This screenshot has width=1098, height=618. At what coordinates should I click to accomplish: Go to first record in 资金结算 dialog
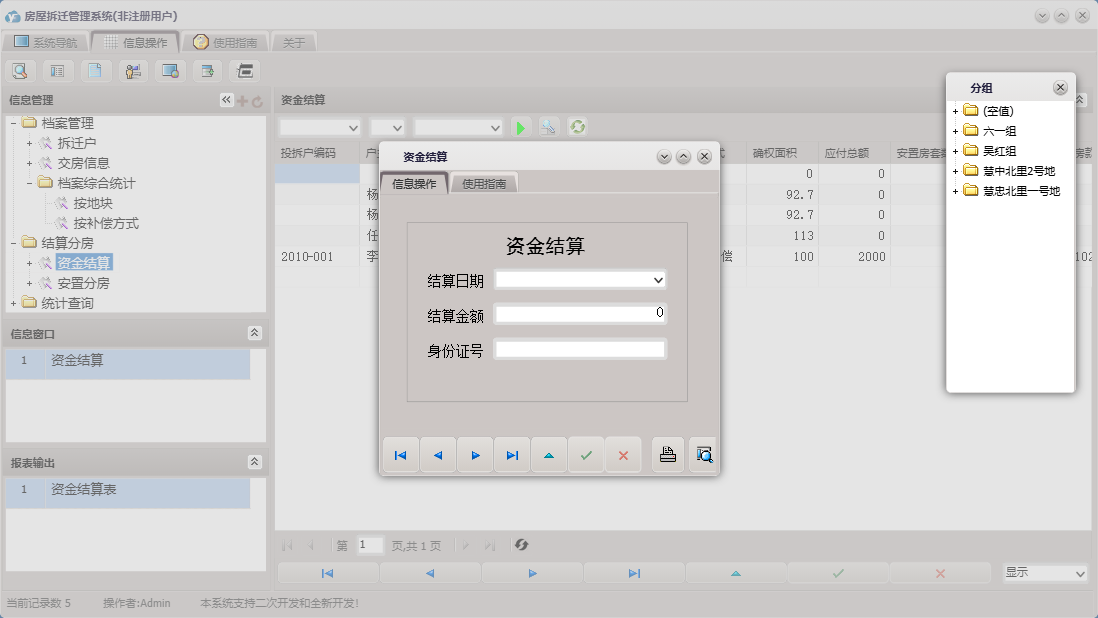[x=401, y=455]
